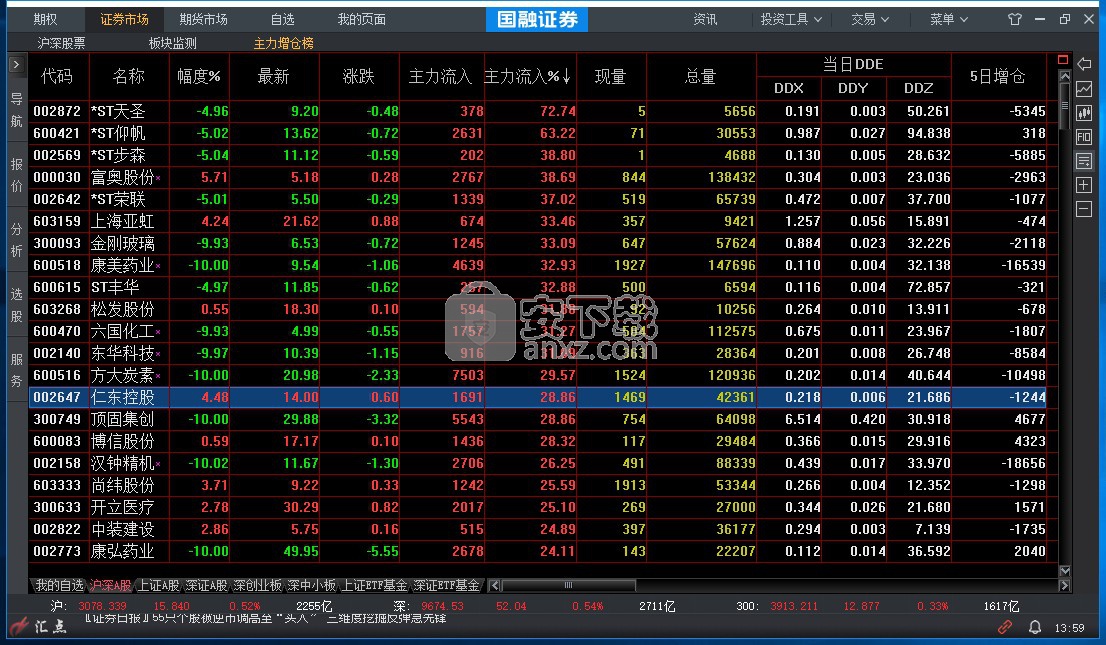The width and height of the screenshot is (1106, 645).
Task: Switch to the 期货市场 tab
Action: [203, 19]
